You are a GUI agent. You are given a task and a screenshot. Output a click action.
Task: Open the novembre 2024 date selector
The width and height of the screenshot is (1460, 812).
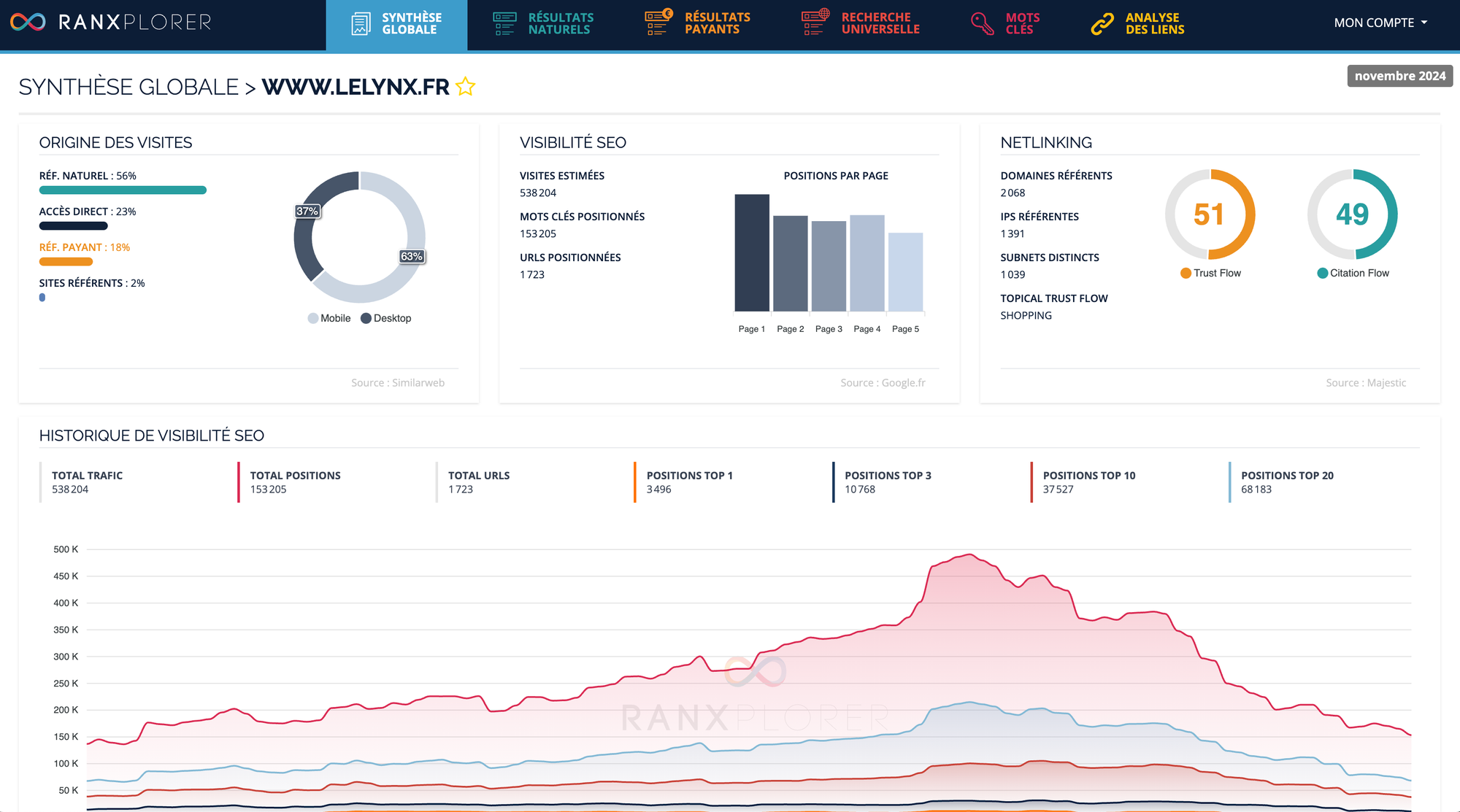click(x=1399, y=76)
